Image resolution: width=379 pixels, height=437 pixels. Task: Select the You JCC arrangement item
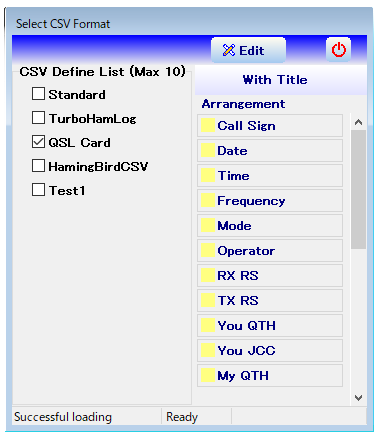point(270,351)
